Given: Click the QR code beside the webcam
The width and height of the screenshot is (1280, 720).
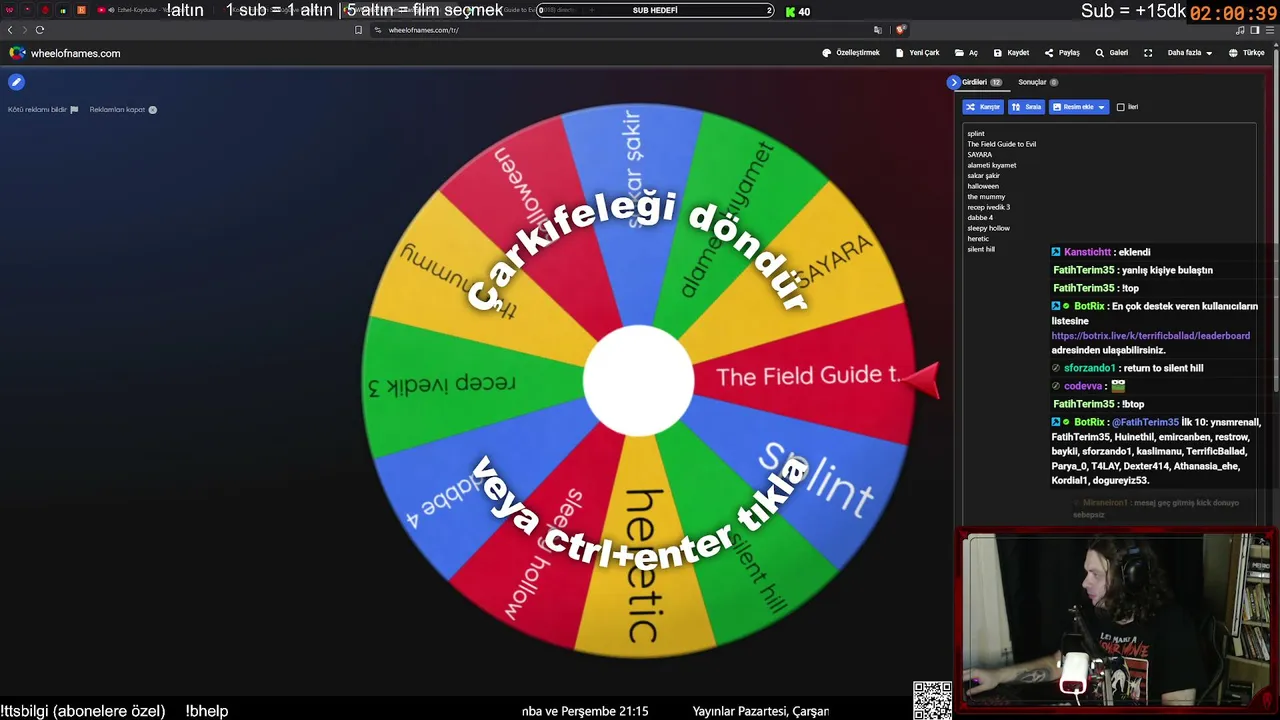Looking at the screenshot, I should tap(932, 701).
